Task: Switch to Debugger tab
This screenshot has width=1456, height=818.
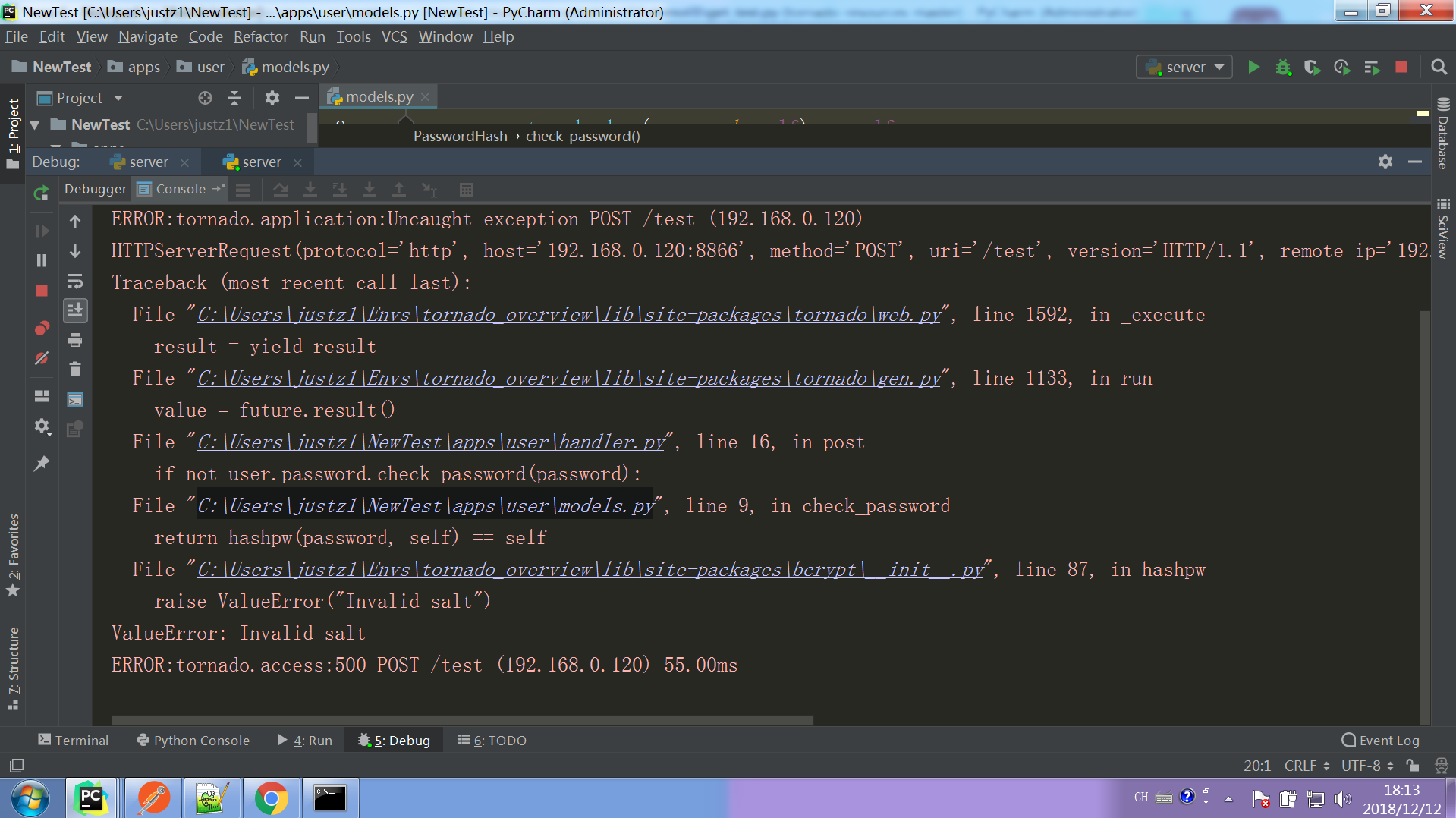Action: (x=96, y=189)
